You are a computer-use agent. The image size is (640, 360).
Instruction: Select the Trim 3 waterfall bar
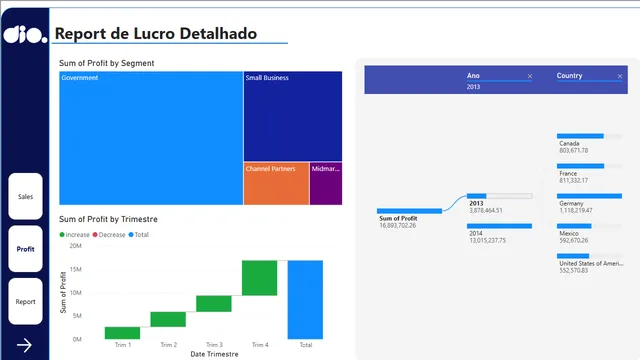[x=214, y=304]
